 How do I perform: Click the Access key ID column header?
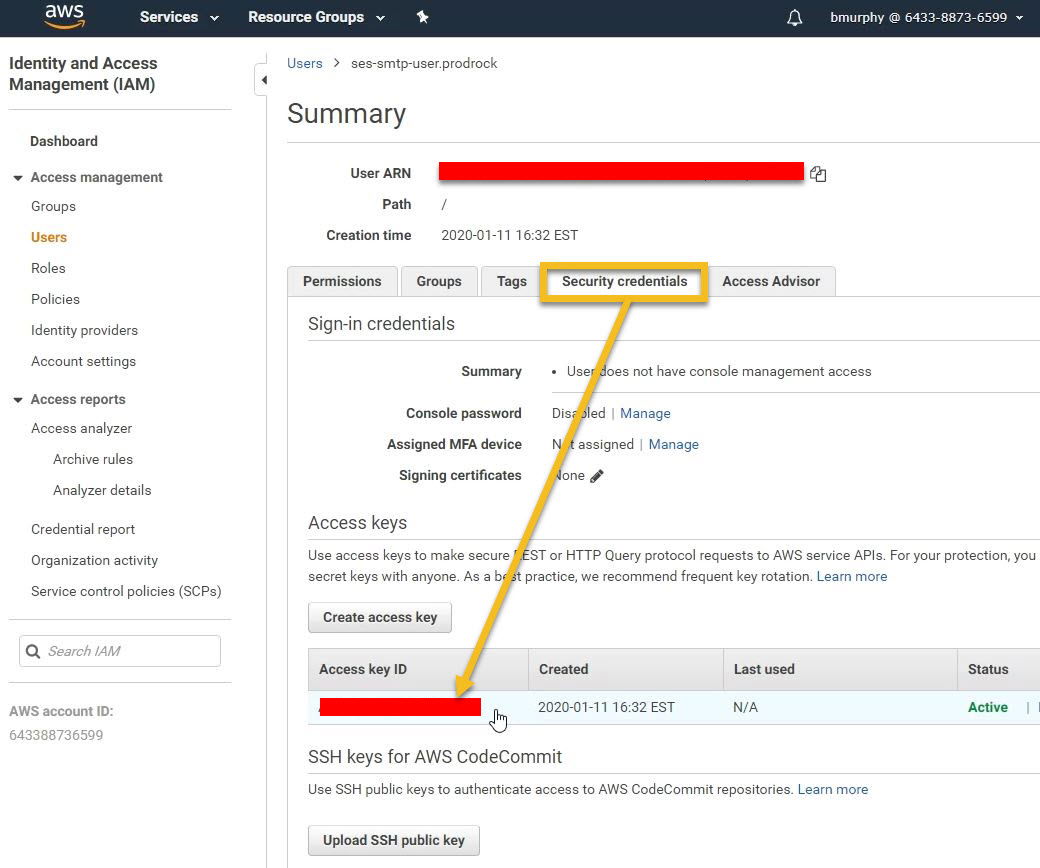418,670
